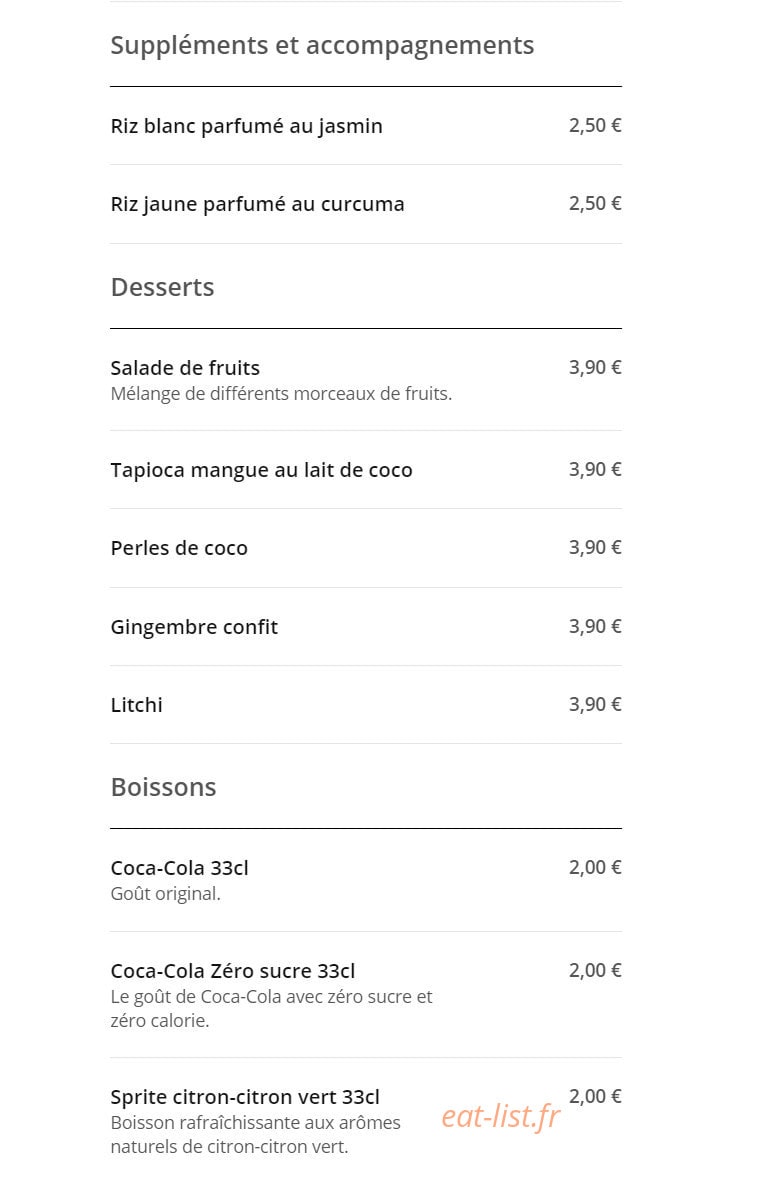Pick the Perles de coco dessert

tap(366, 548)
